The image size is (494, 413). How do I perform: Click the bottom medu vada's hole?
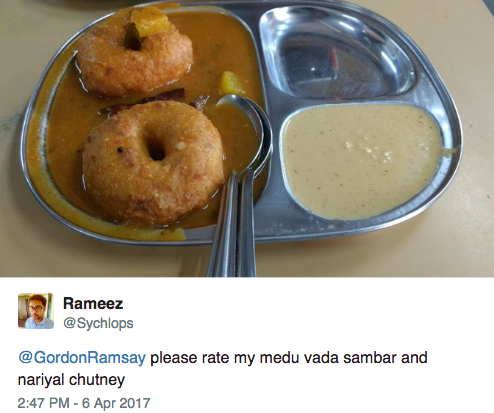point(156,149)
